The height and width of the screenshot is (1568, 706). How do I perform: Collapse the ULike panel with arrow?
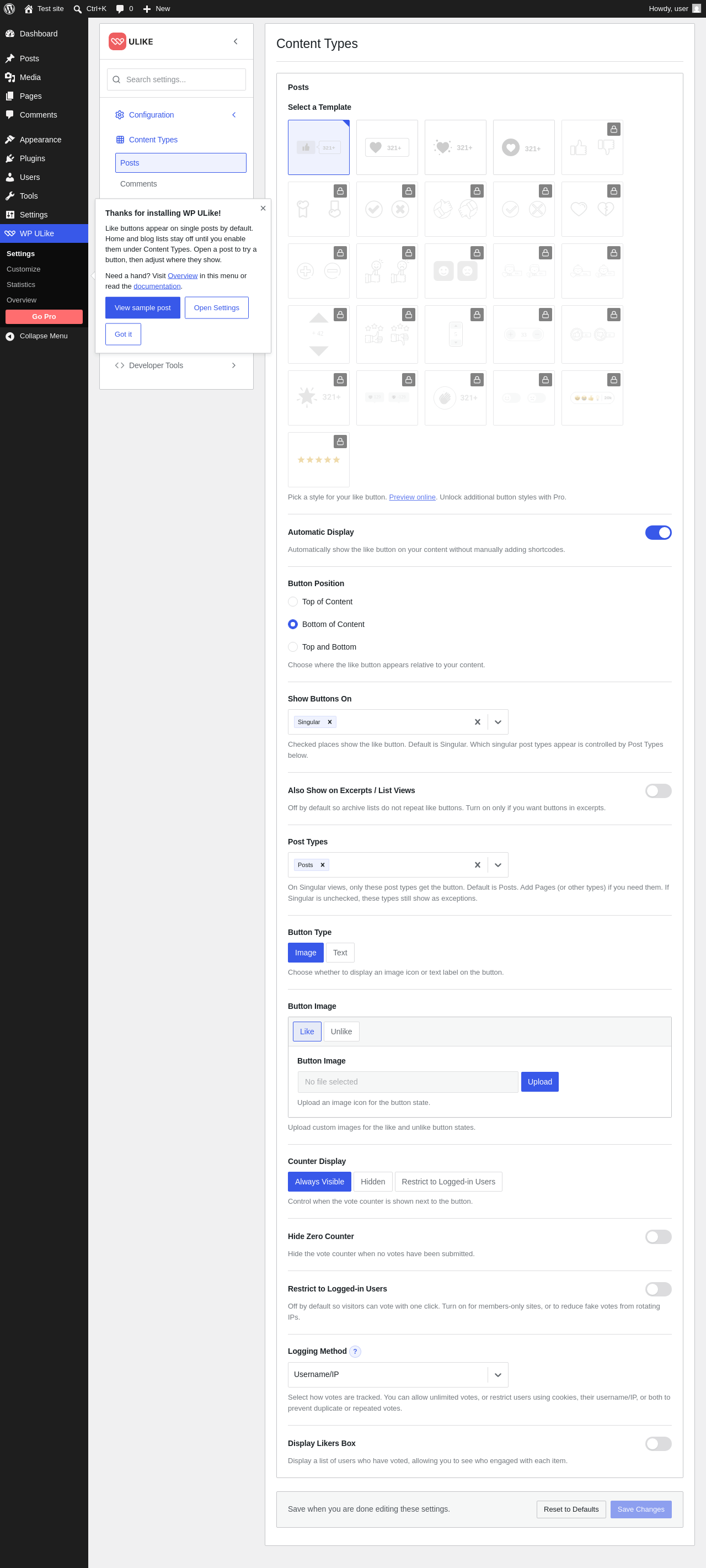[x=236, y=41]
